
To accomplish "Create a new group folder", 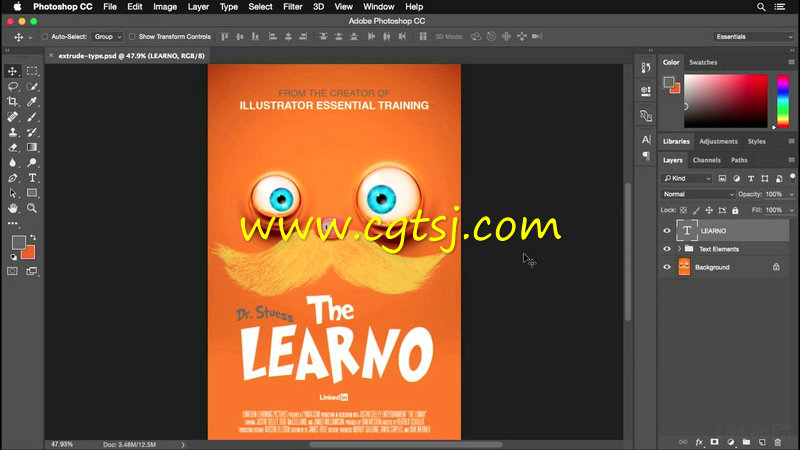I will coord(746,442).
